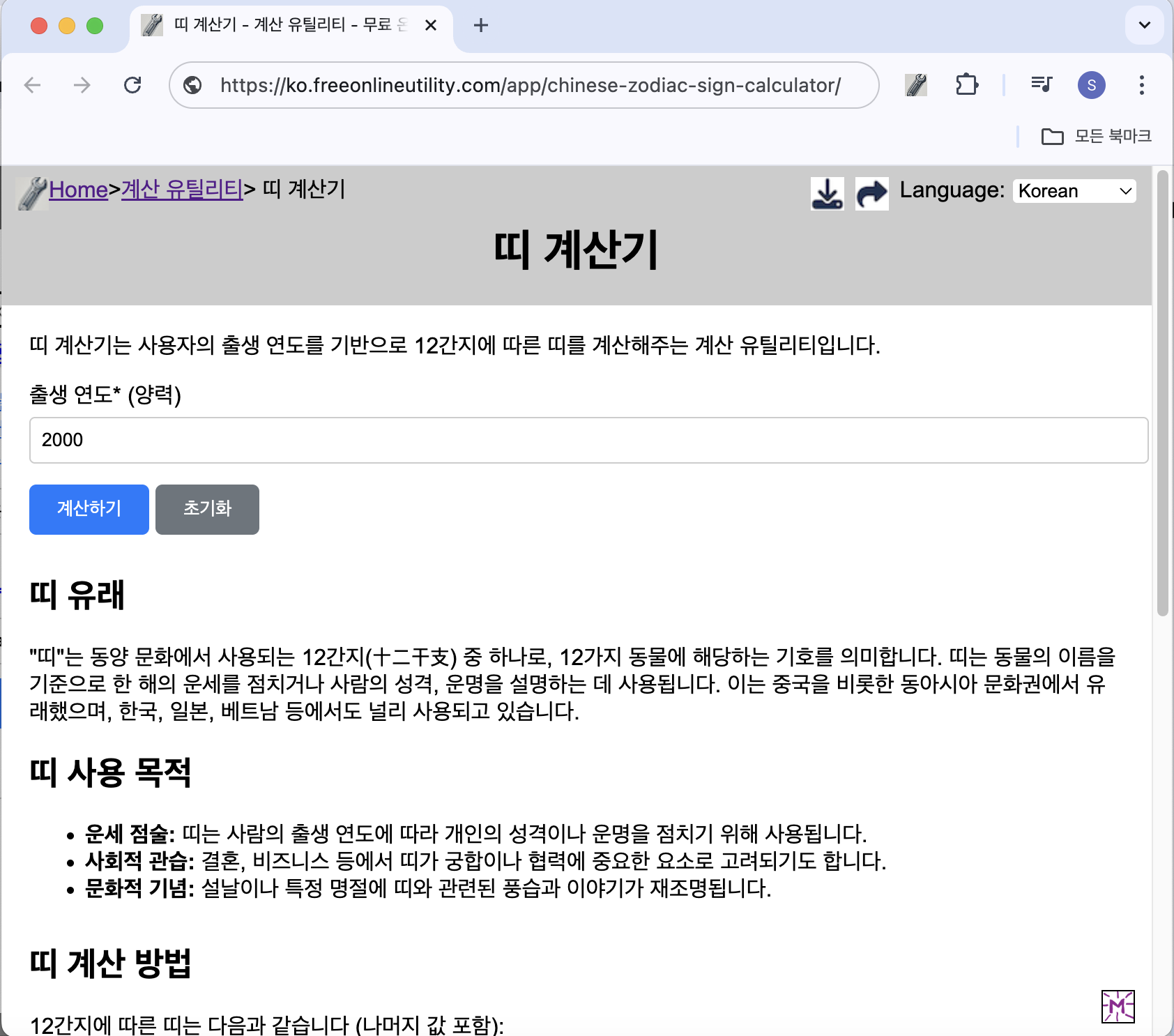This screenshot has width=1174, height=1036.
Task: Focus the 출생 연도 input field
Action: (x=588, y=440)
